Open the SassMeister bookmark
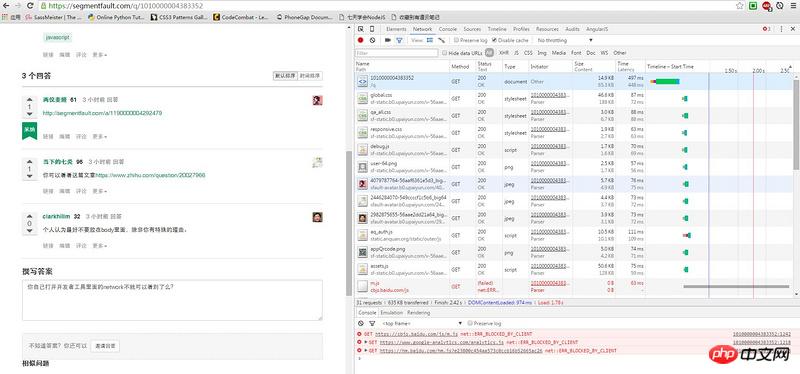This screenshot has height=374, width=800. click(x=53, y=17)
